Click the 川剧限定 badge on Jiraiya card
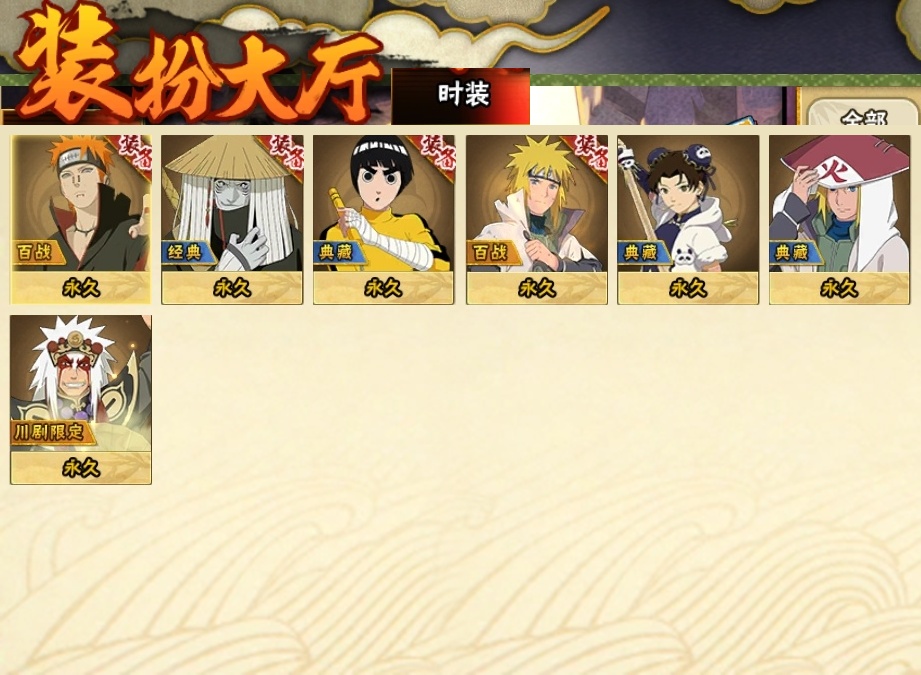 pos(51,432)
